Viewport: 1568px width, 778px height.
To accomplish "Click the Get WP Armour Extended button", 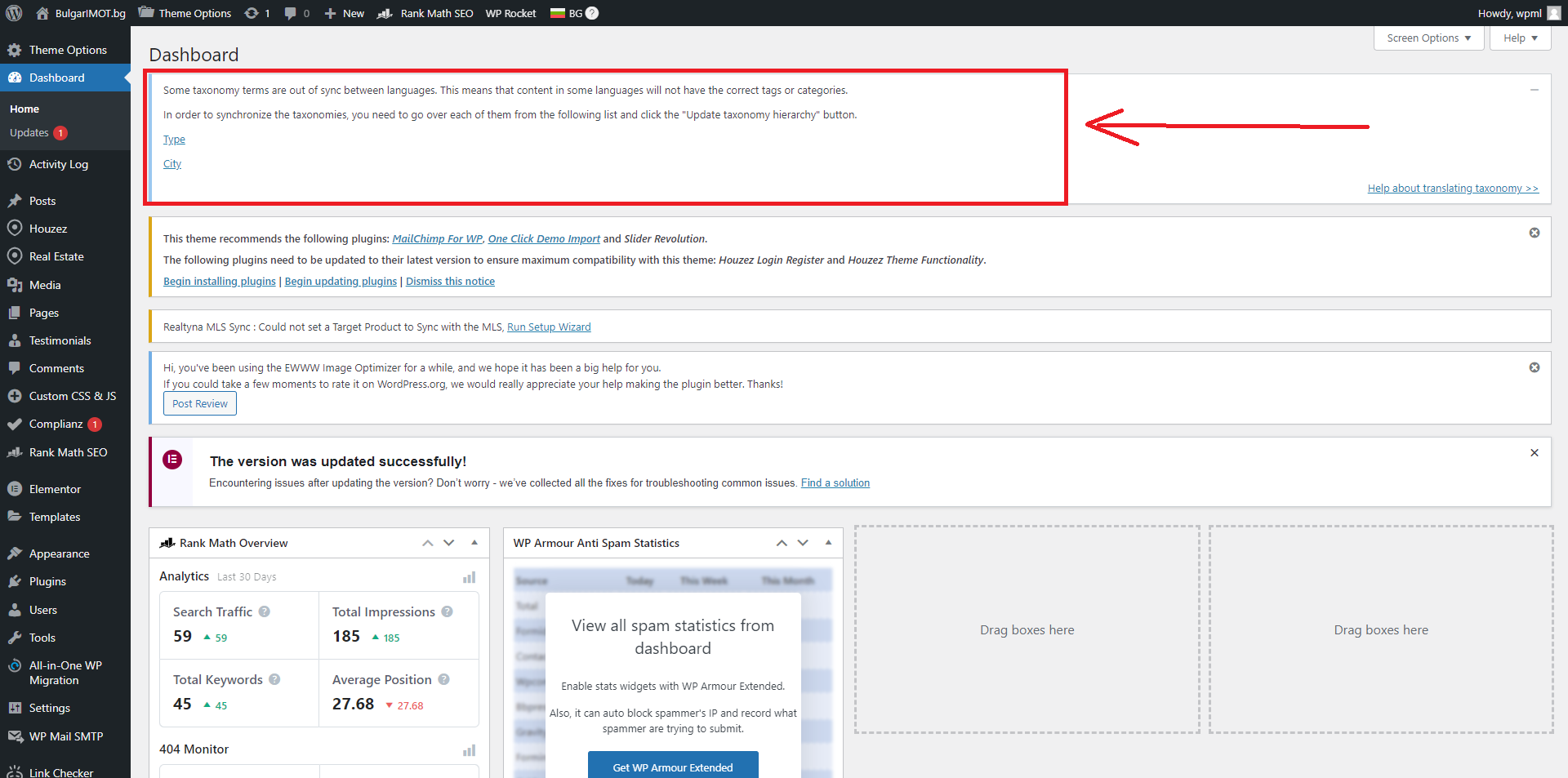I will [673, 767].
